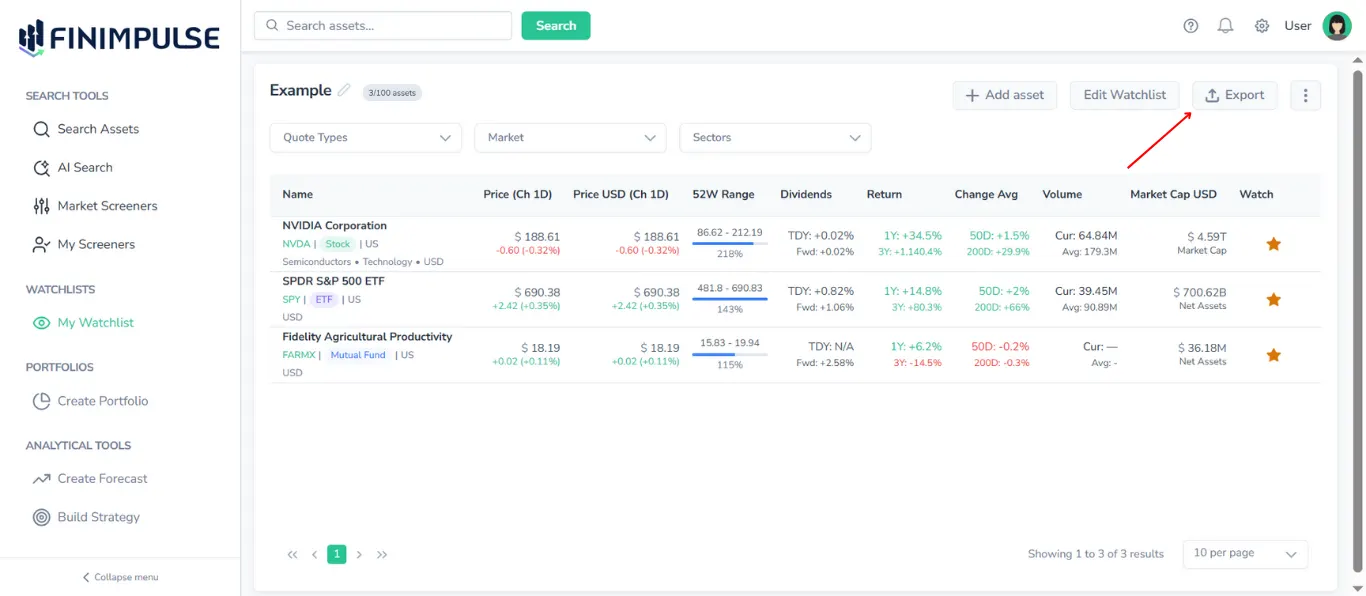1366x596 pixels.
Task: Open Market Screeners in sidebar
Action: [x=107, y=206]
